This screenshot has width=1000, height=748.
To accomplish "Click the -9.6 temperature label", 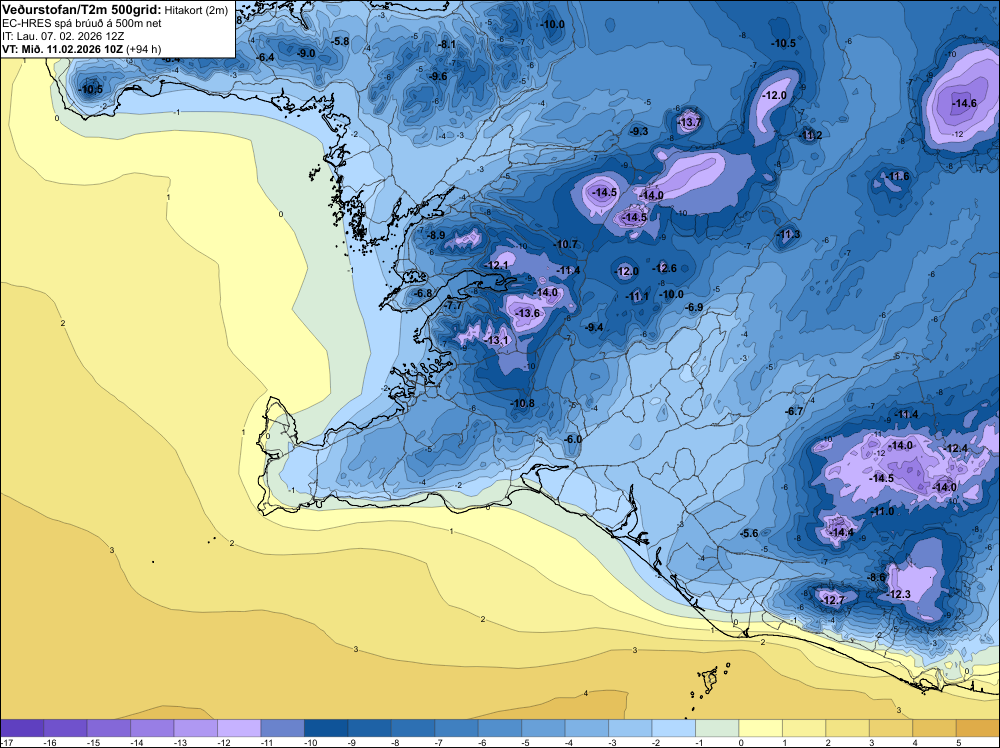I will pyautogui.click(x=438, y=76).
